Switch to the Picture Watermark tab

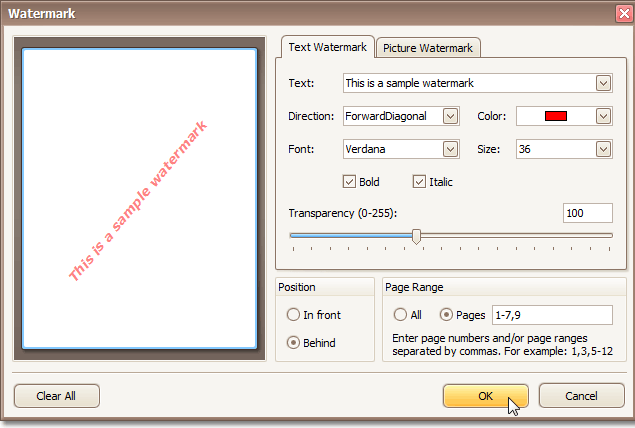coord(429,47)
